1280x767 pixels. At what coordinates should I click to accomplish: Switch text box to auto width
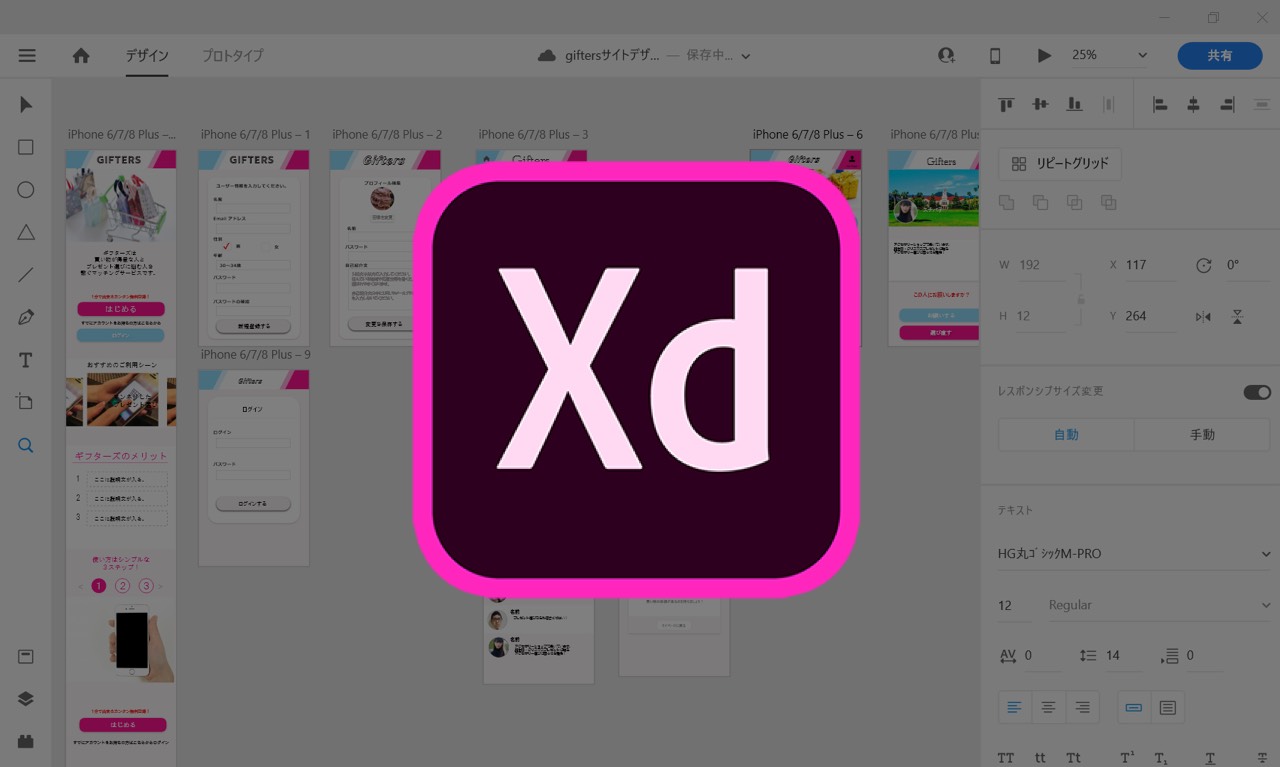tap(1134, 707)
